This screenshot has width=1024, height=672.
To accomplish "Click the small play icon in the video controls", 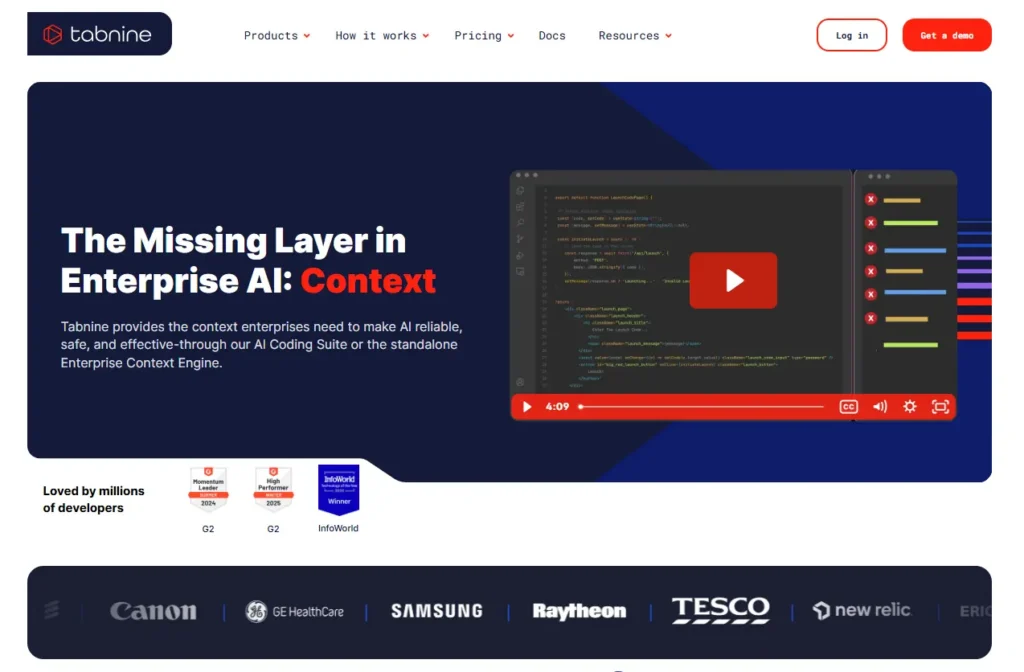I will 527,407.
